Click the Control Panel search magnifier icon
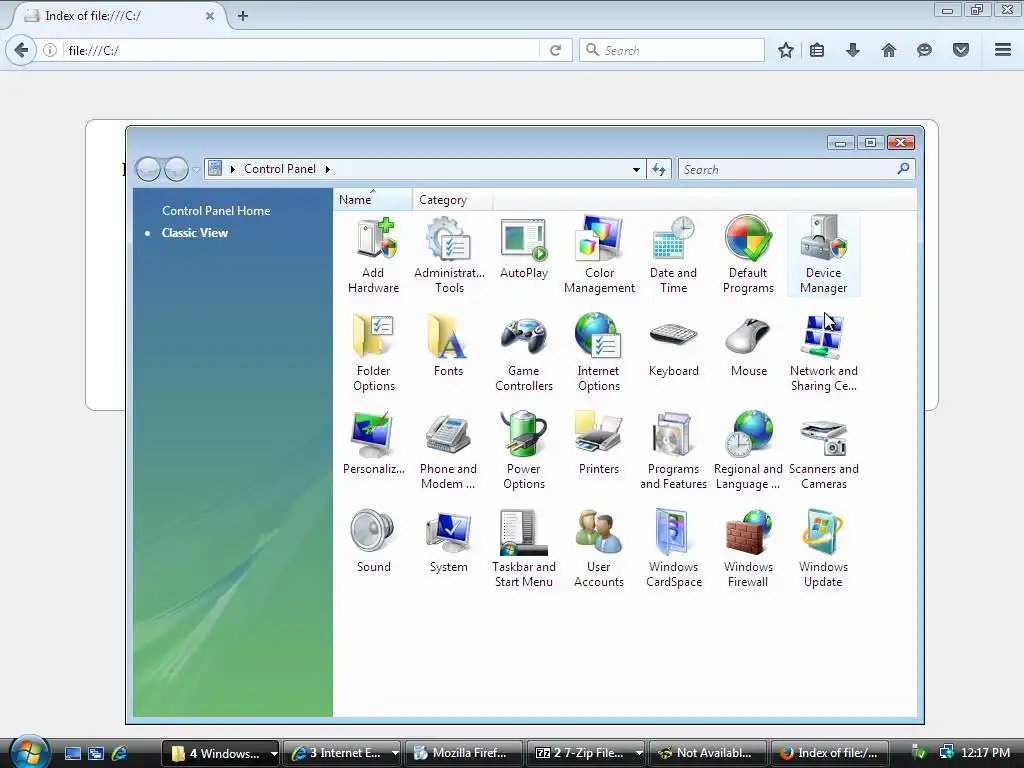Viewport: 1024px width, 768px height. pos(904,169)
